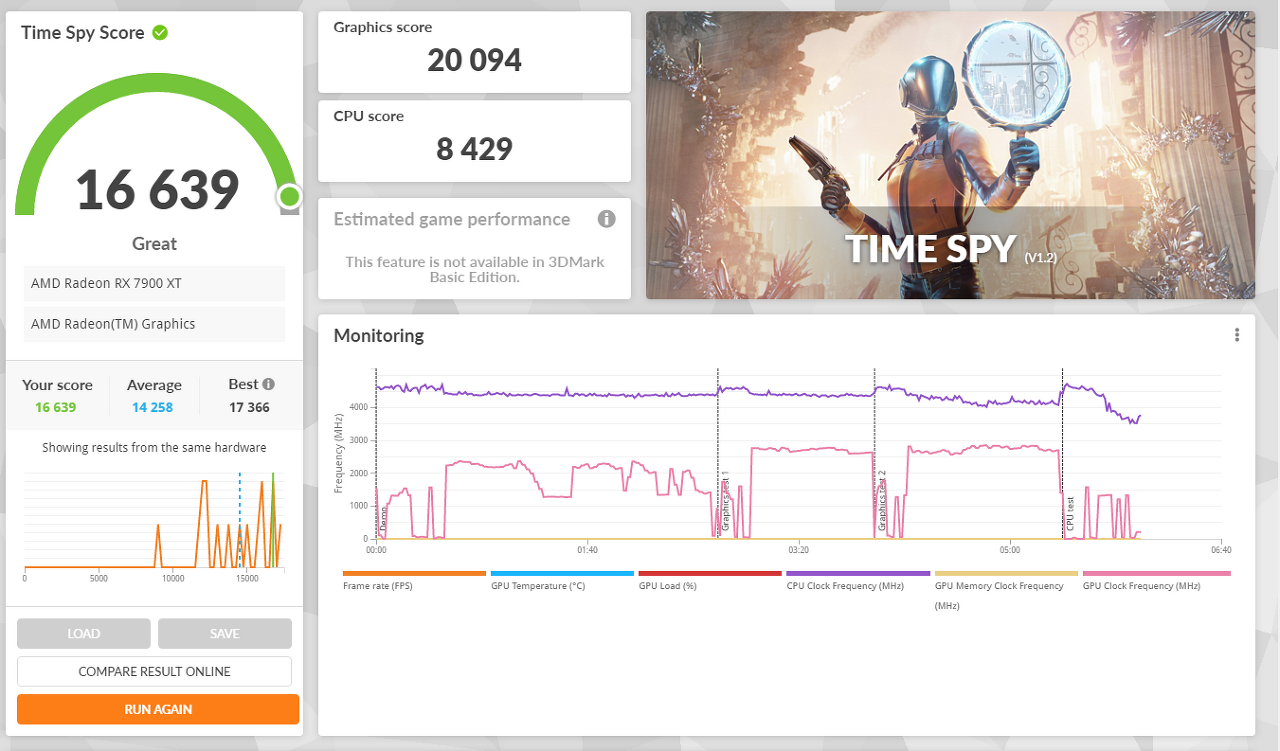Click the info icon beside Best score

268,384
